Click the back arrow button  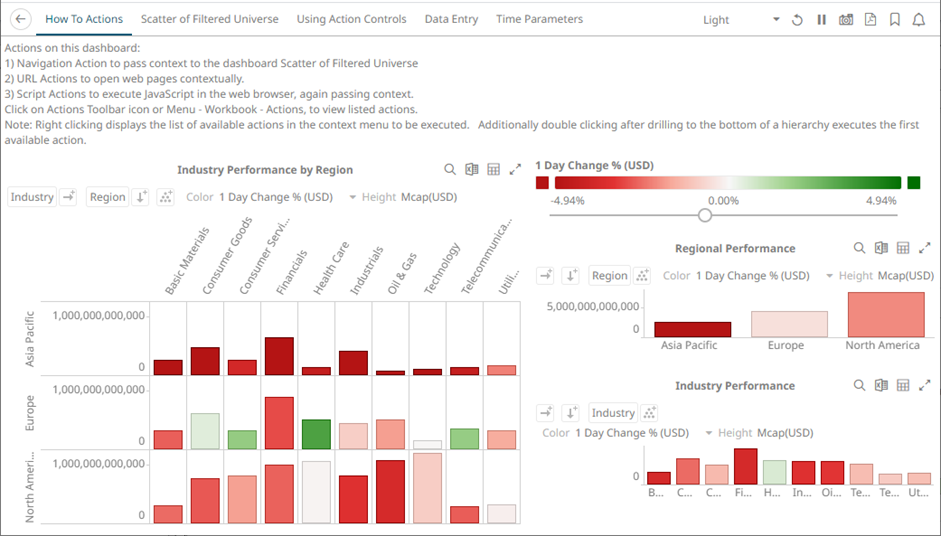22,20
